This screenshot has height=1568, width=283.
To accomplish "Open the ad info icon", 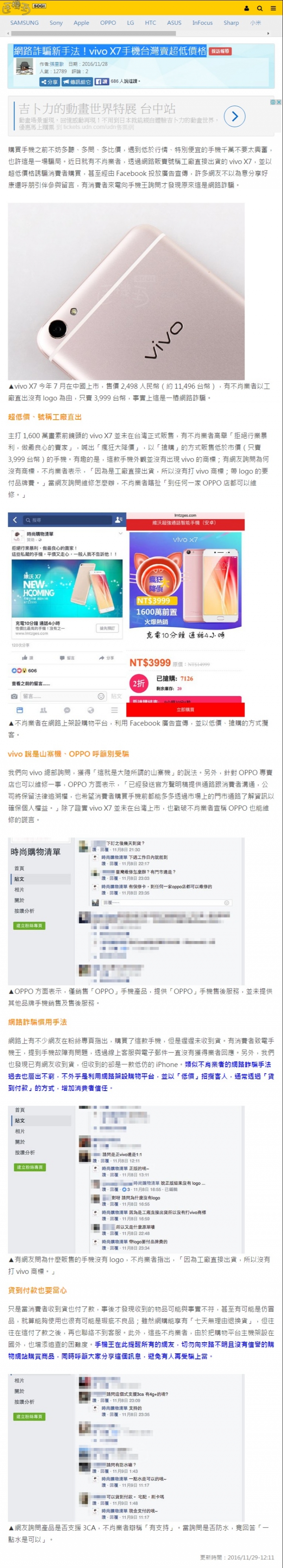I will point(273,102).
